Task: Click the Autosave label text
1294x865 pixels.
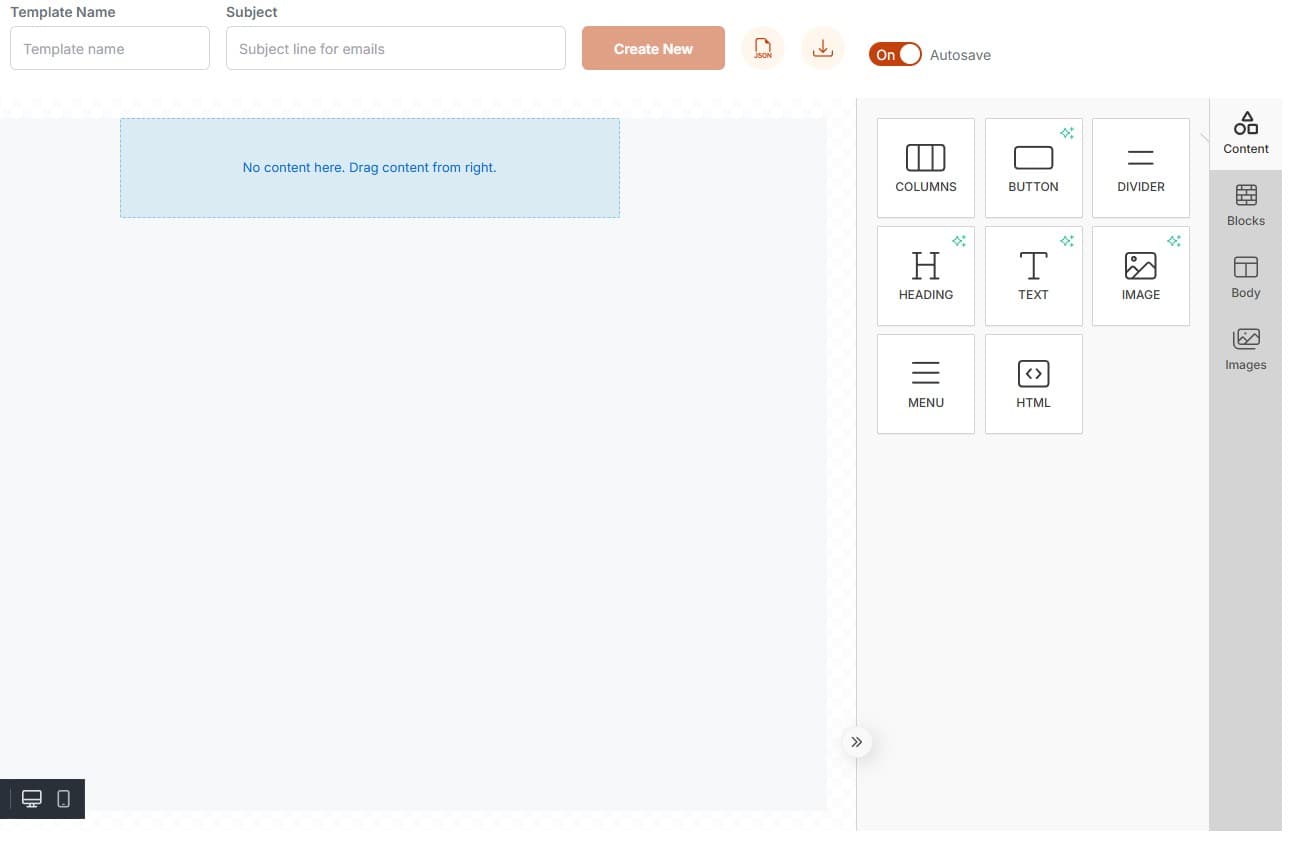Action: [960, 55]
